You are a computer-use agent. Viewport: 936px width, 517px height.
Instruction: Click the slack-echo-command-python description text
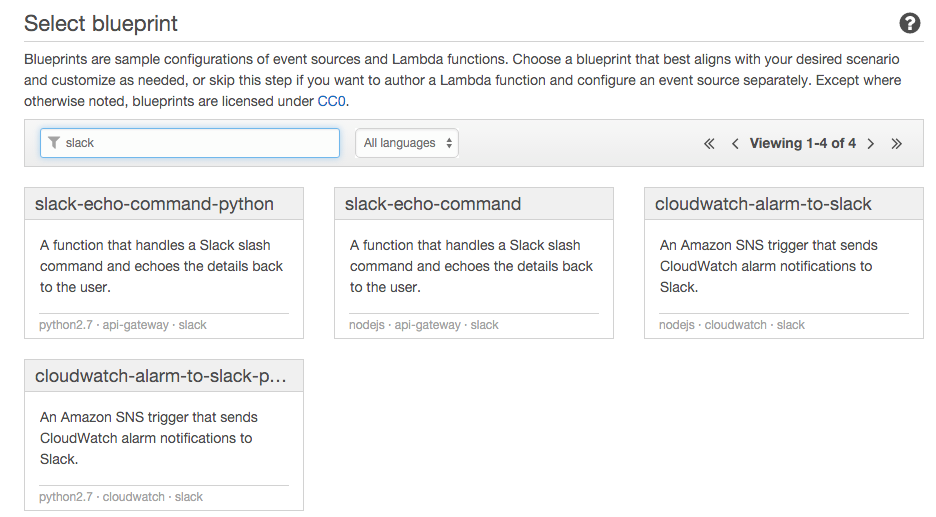pos(162,266)
